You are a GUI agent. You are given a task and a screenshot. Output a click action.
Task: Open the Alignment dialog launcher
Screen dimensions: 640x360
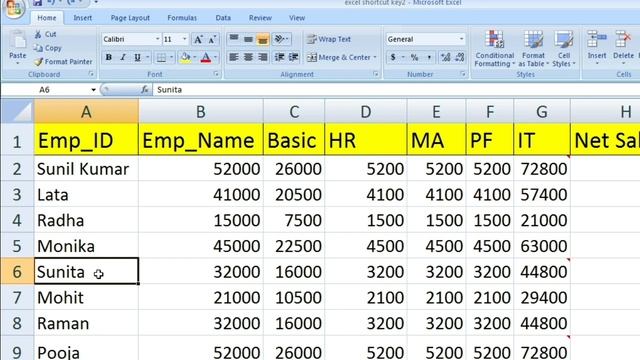point(376,74)
